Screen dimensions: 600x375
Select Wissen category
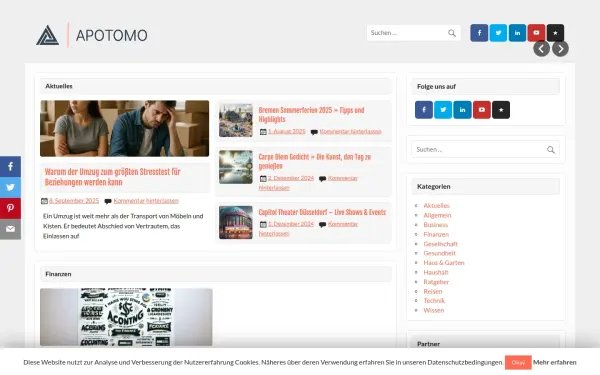tap(434, 310)
